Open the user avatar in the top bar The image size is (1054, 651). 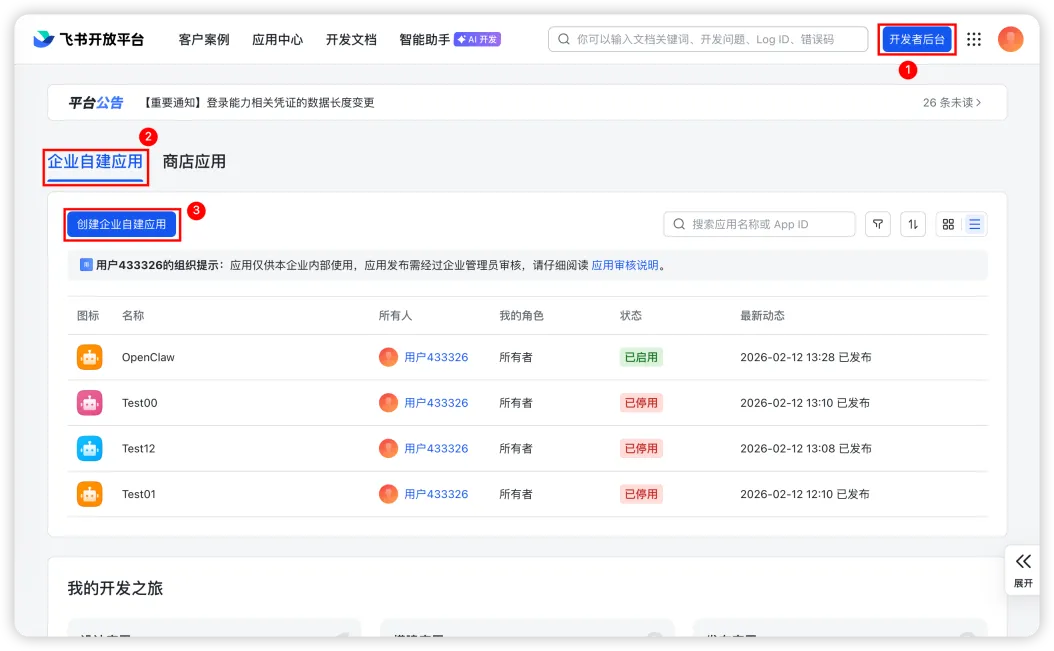click(1010, 39)
